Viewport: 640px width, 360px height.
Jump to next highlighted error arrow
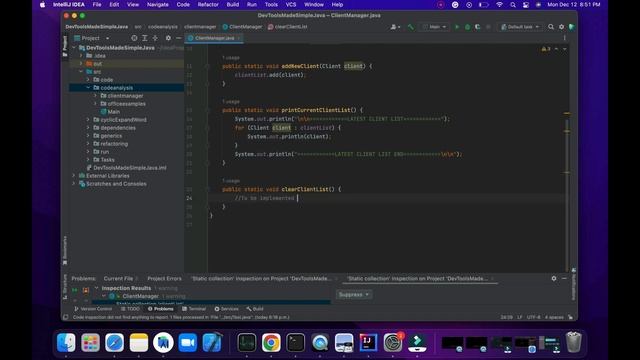(x=564, y=49)
